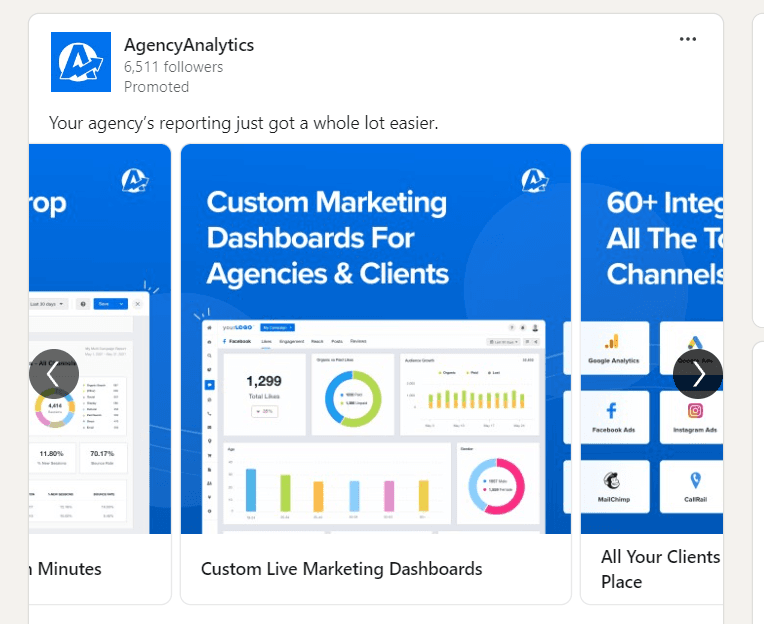Click the MailChimp integration tile
Image resolution: width=764 pixels, height=624 pixels.
(613, 487)
